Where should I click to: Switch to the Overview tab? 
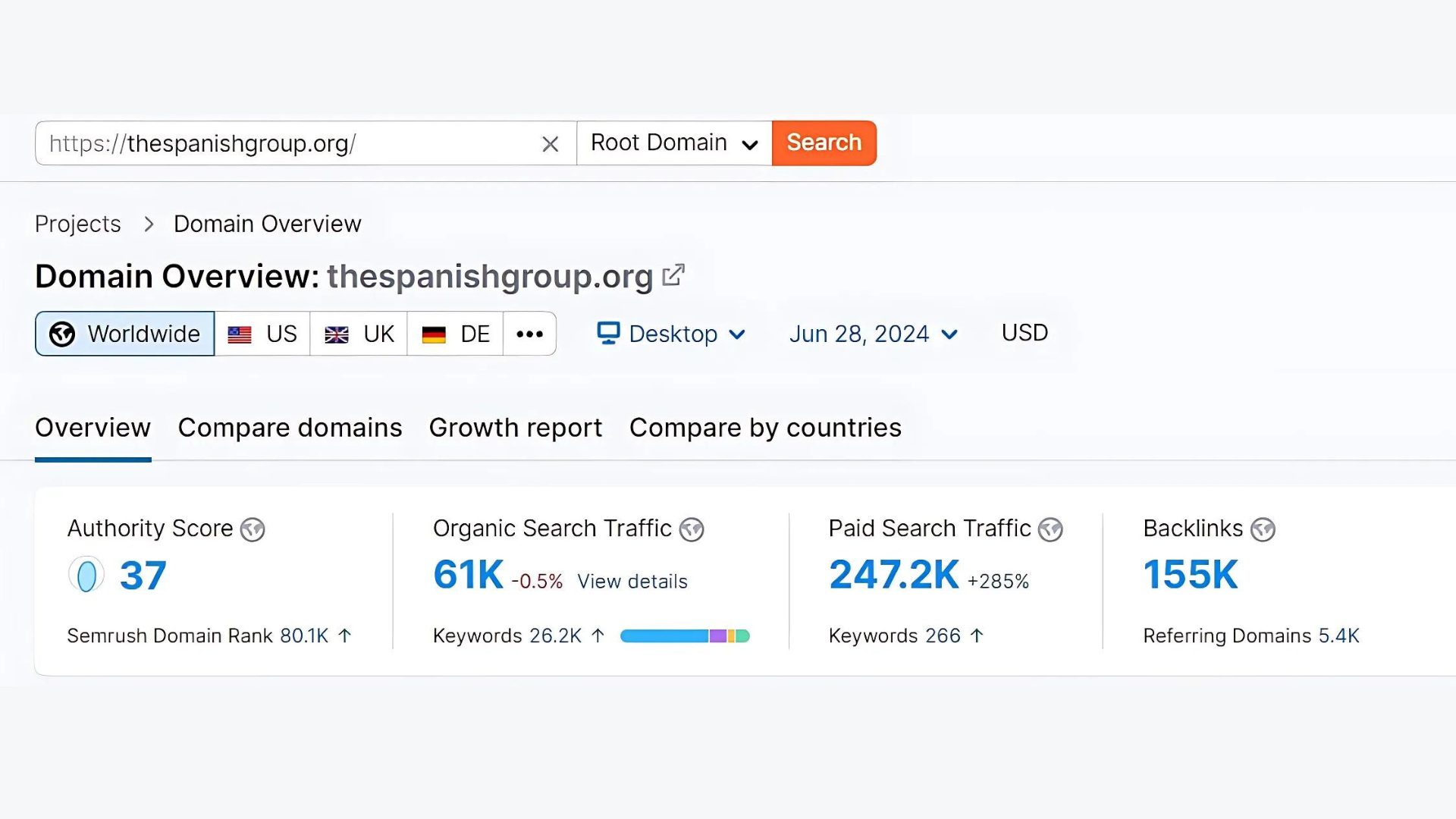(x=93, y=428)
